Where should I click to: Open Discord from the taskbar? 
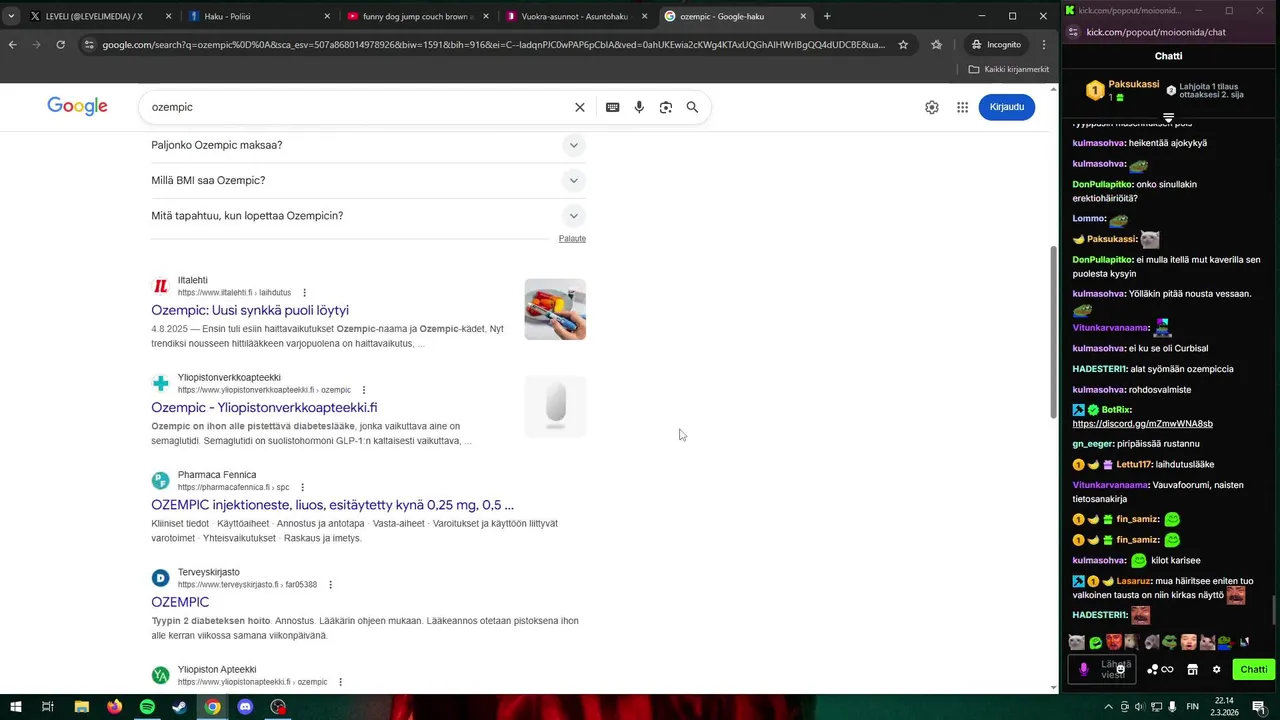246,707
